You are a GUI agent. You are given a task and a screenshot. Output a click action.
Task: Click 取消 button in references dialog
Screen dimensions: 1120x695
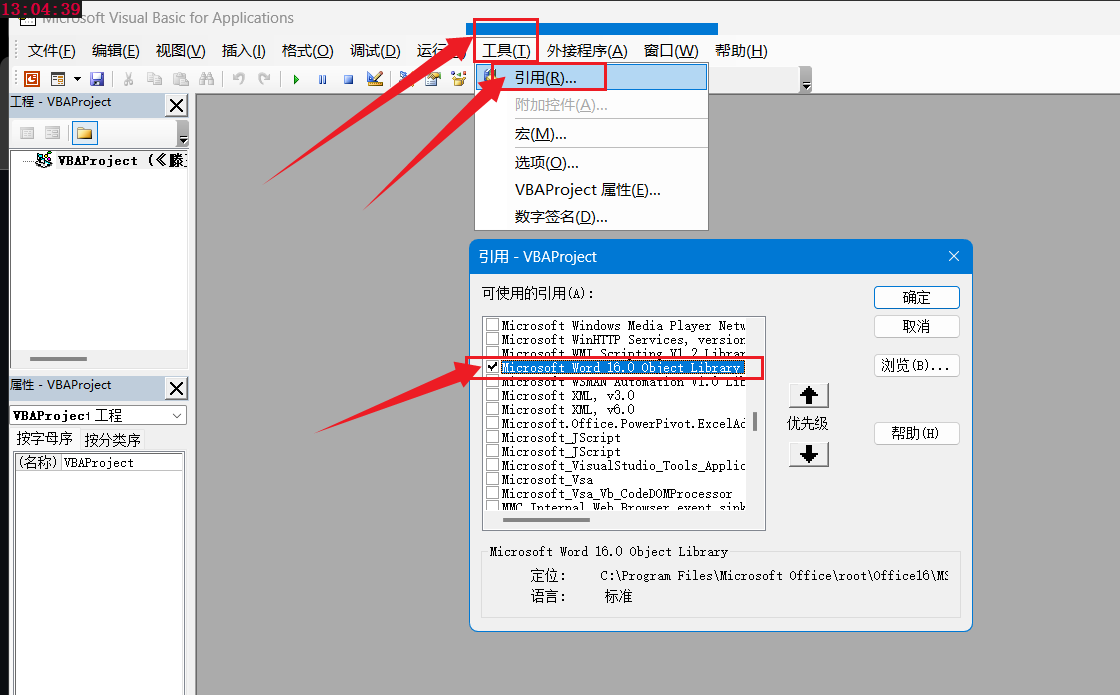[x=916, y=326]
